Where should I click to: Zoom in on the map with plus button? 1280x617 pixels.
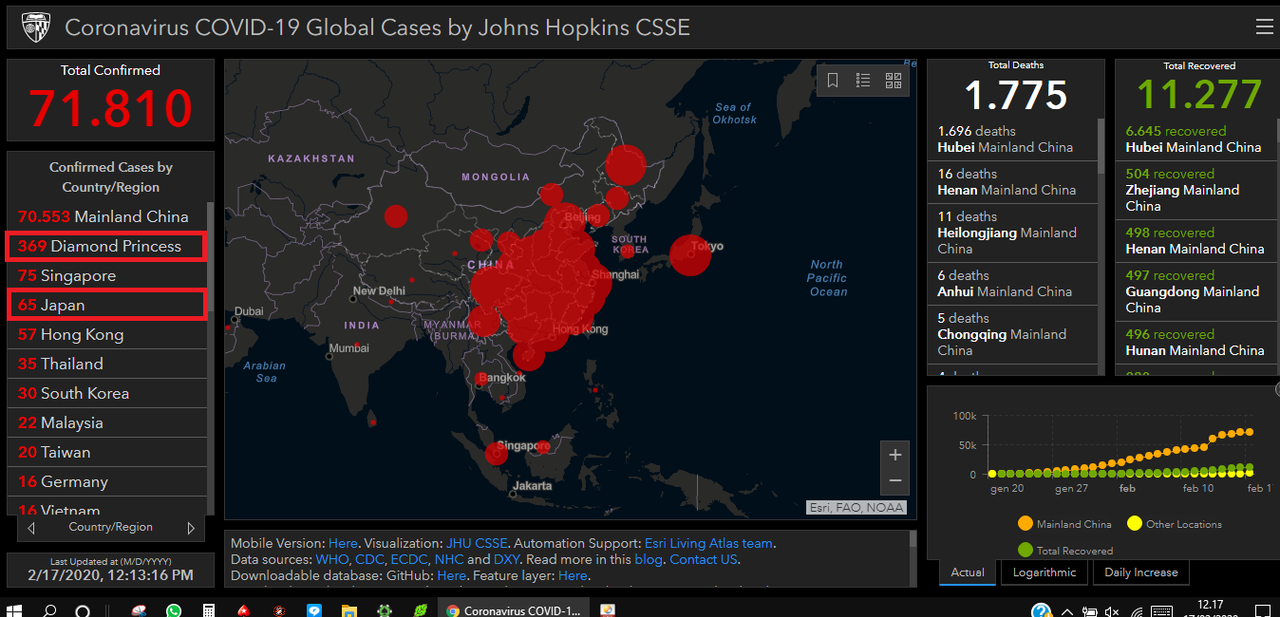coord(895,455)
